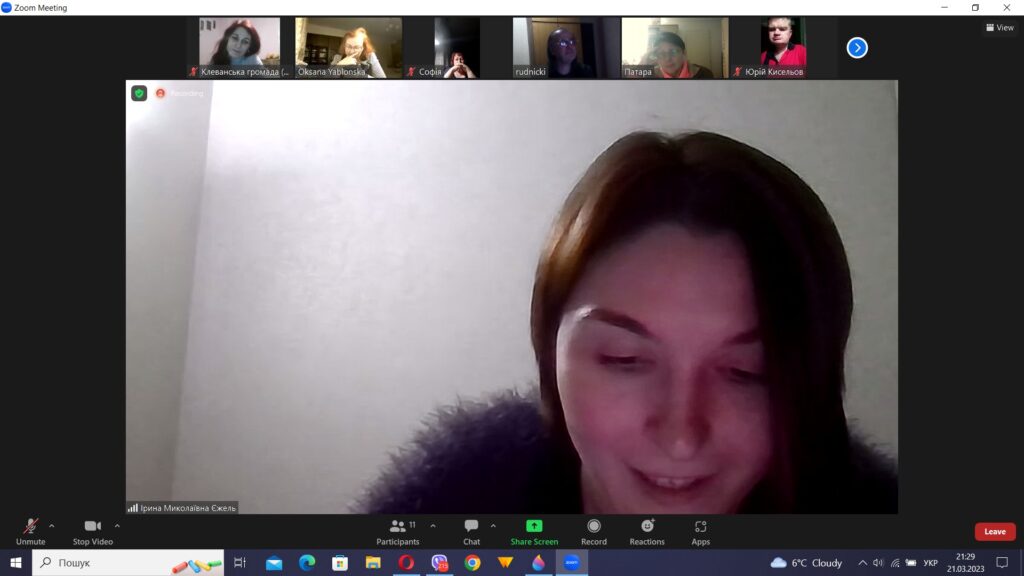Click the green encryption shield icon
Screen dimensions: 1024x576
coord(139,93)
